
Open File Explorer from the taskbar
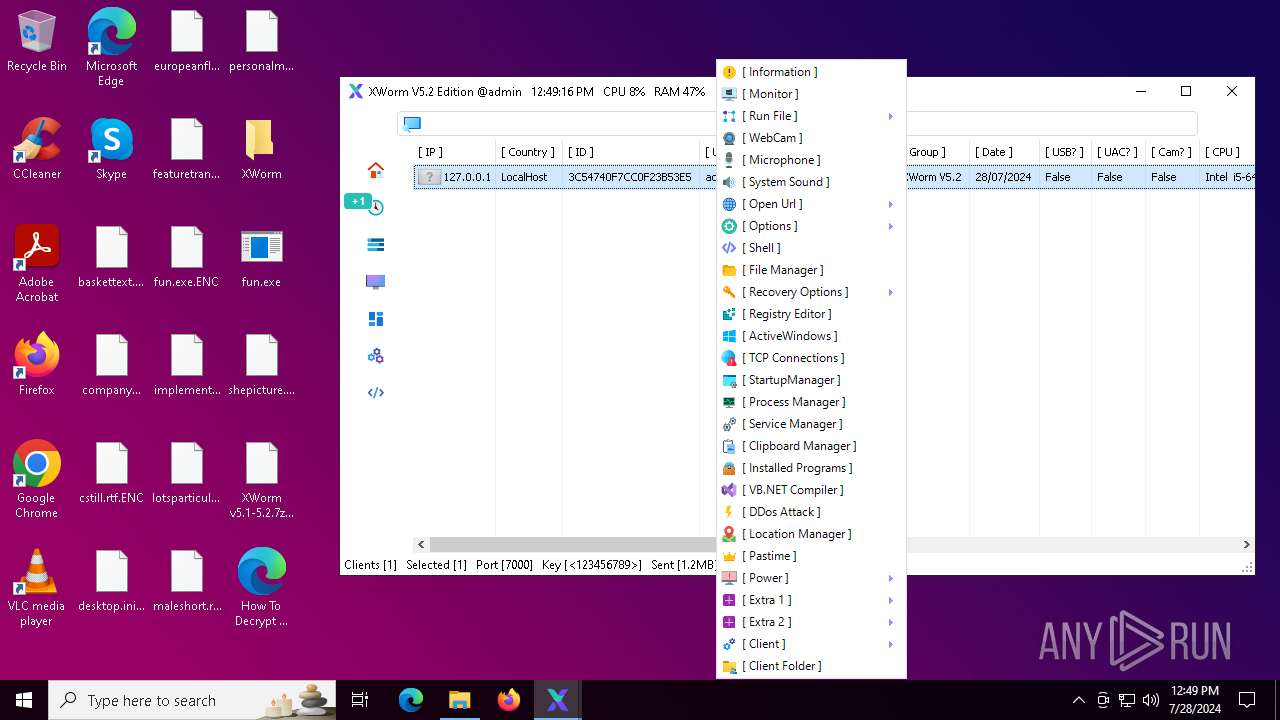(460, 700)
